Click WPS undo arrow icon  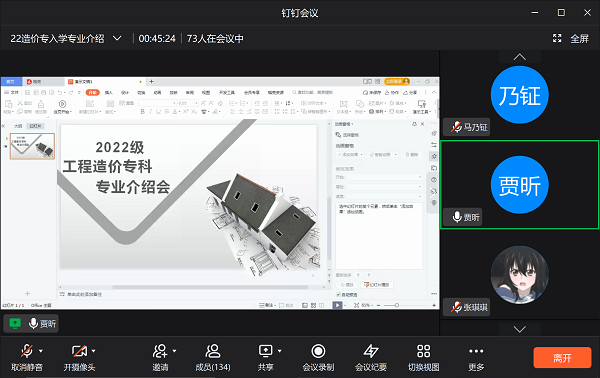(60, 93)
